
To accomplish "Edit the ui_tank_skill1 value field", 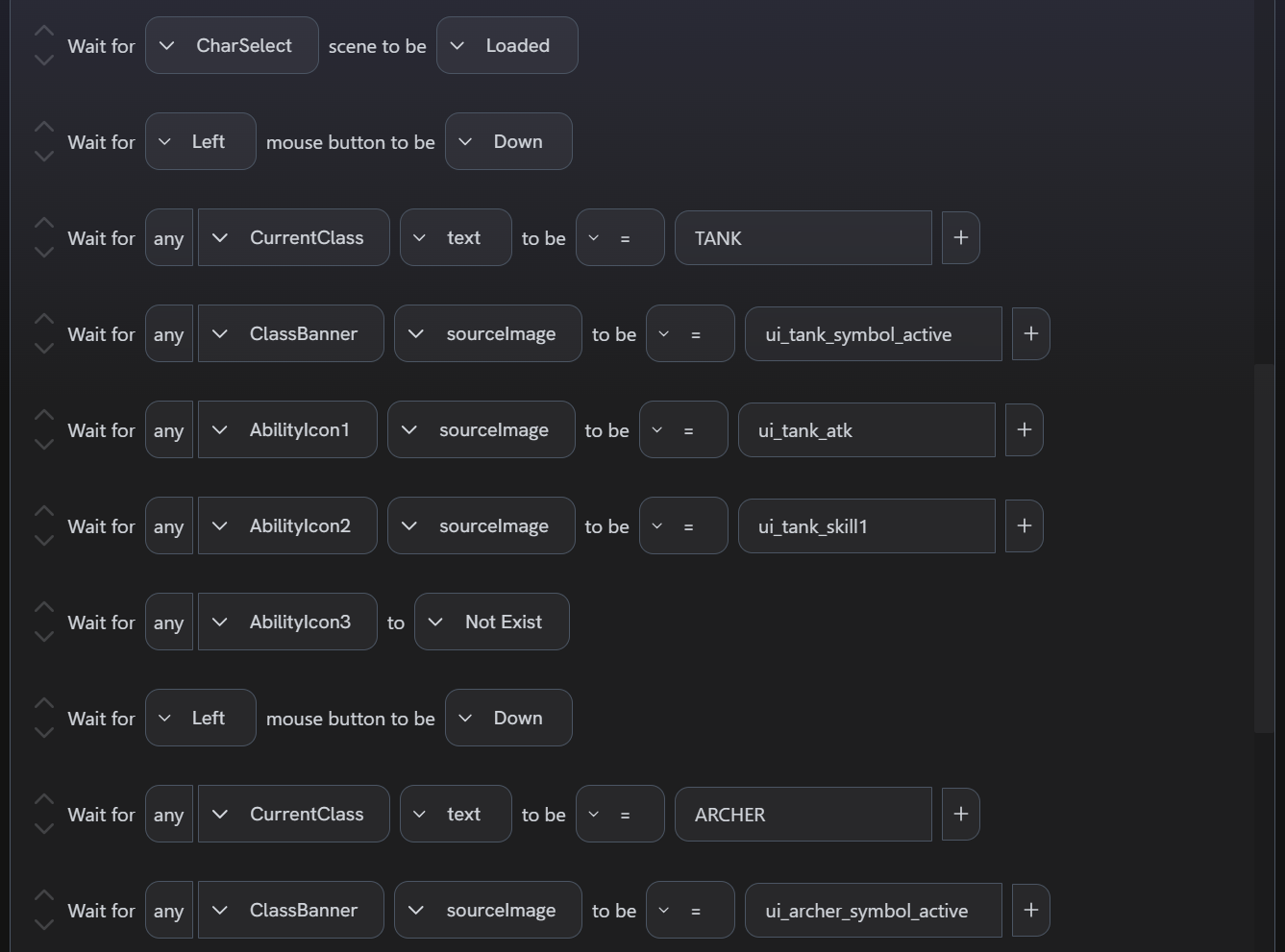I will (x=867, y=525).
